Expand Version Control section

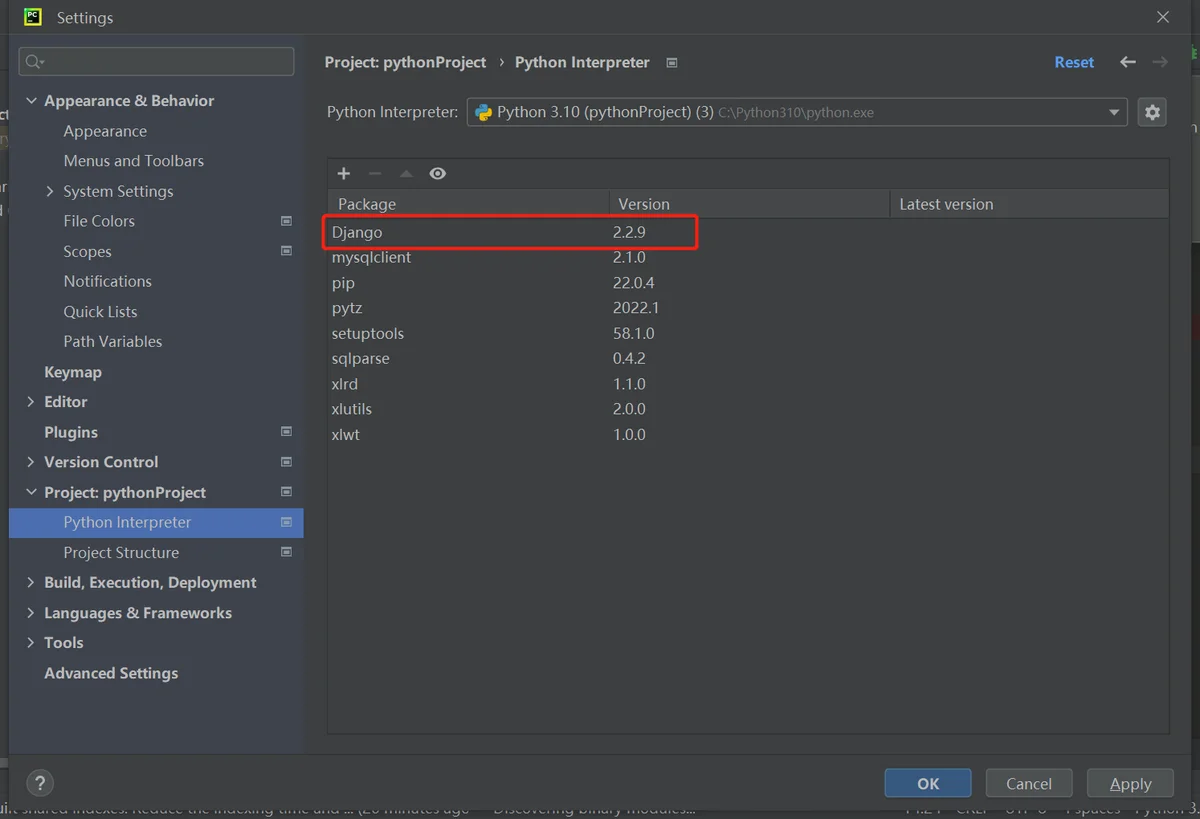[31, 462]
